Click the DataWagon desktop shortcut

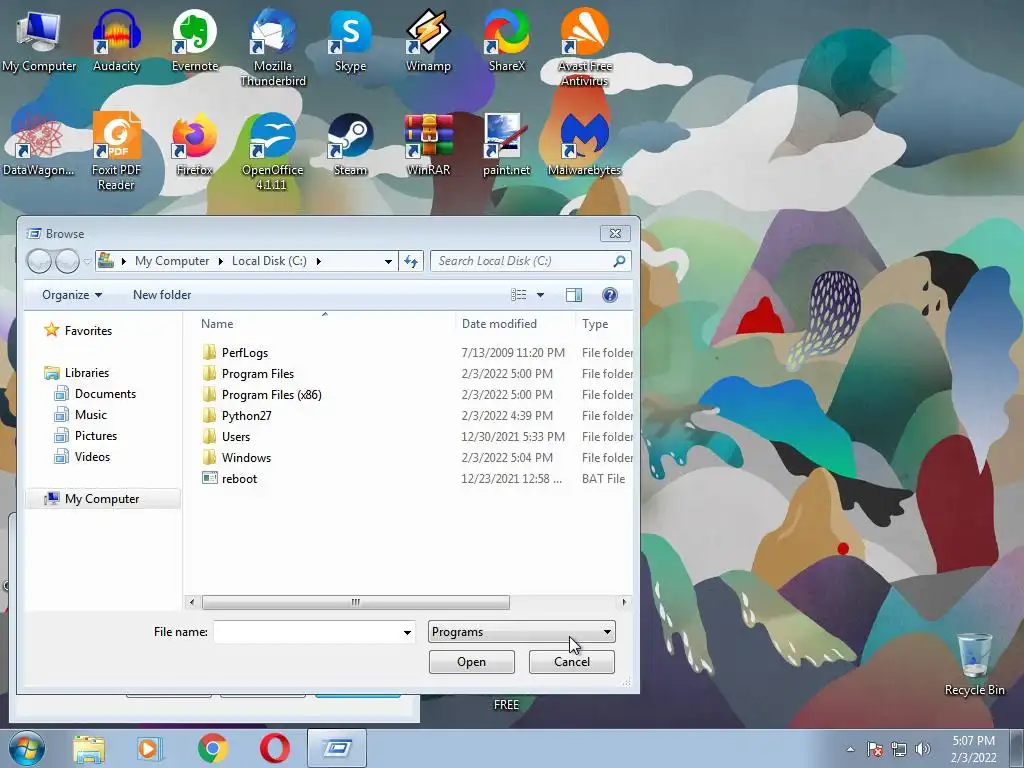38,144
